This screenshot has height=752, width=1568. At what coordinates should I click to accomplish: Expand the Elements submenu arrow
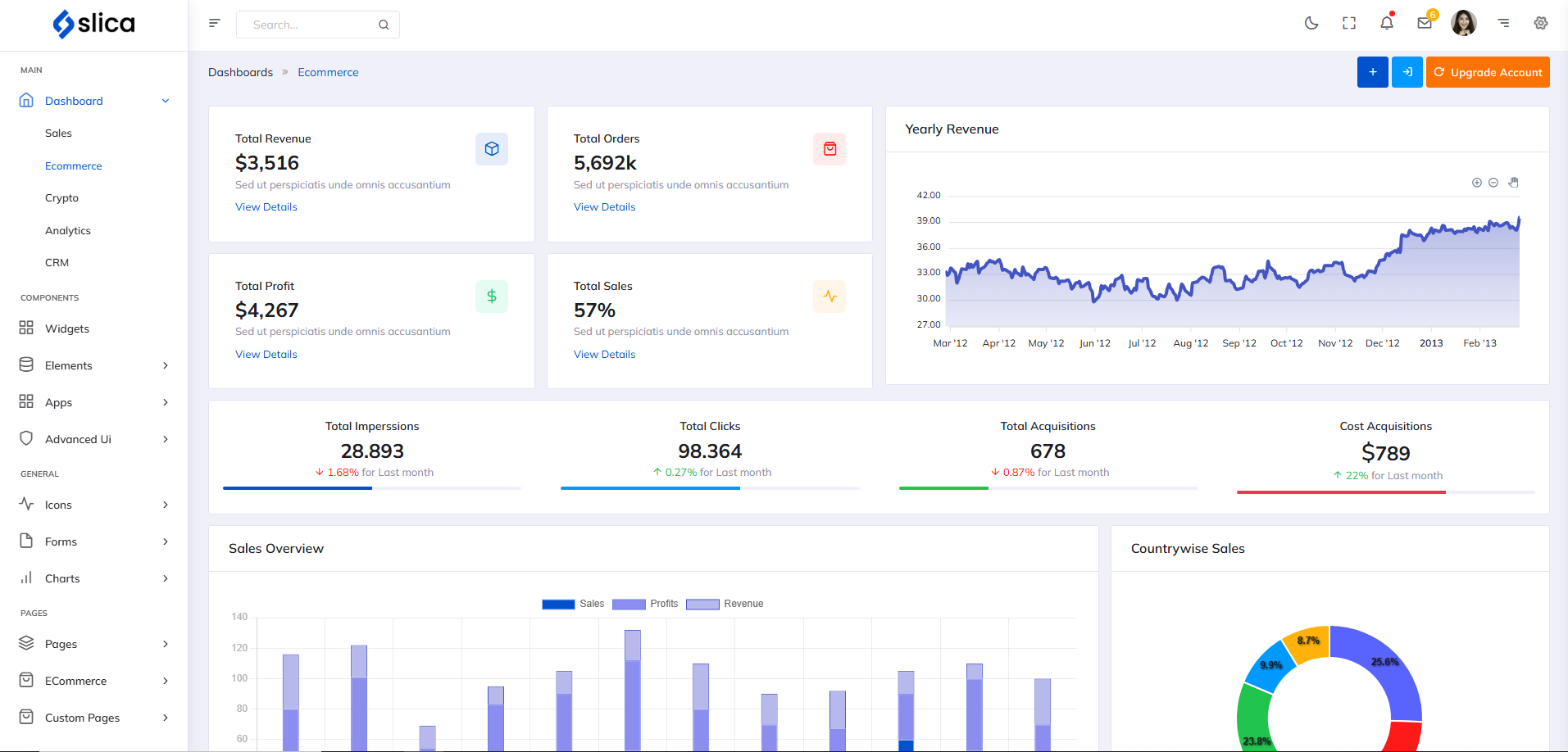coord(166,365)
